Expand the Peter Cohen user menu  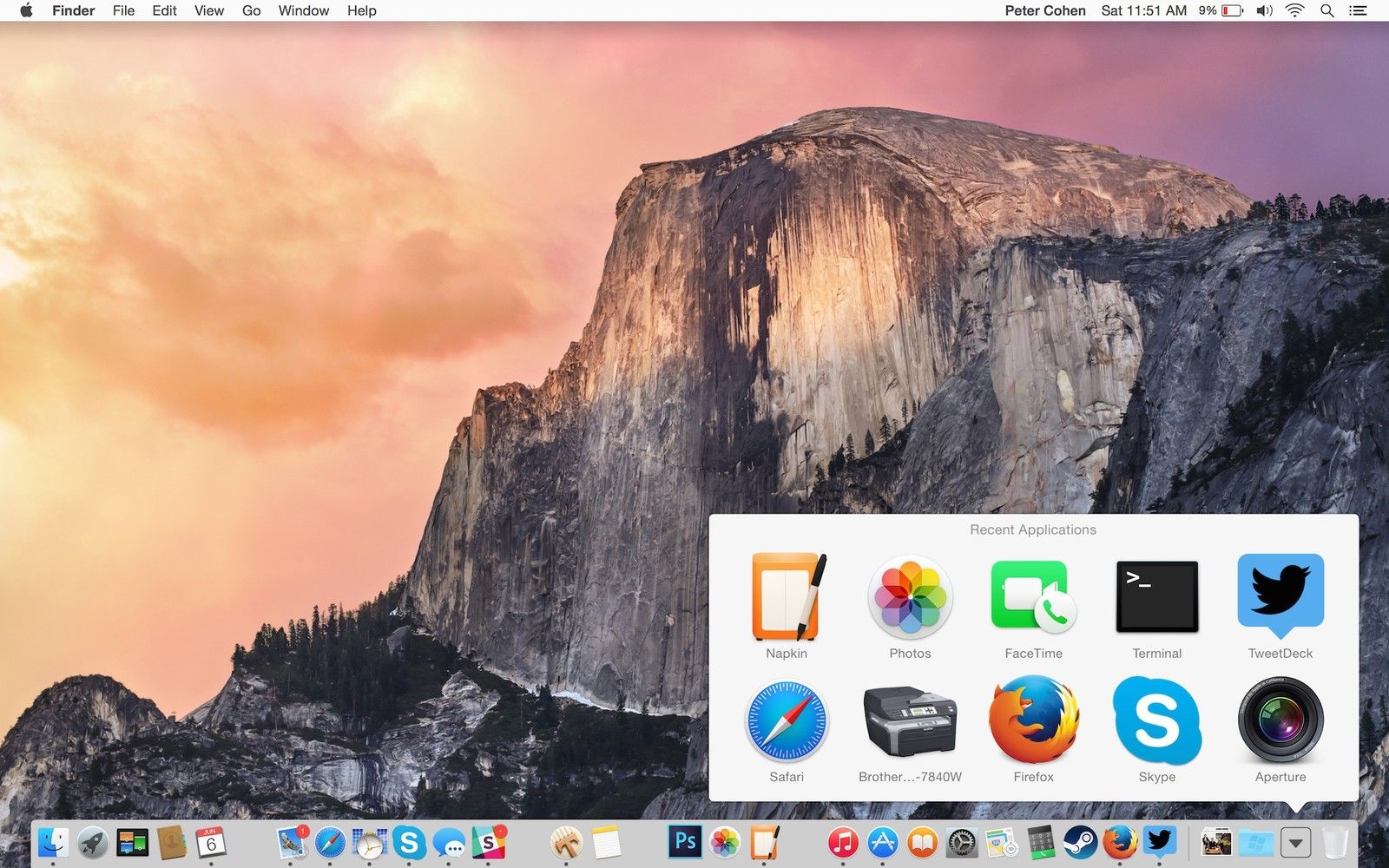coord(1044,10)
